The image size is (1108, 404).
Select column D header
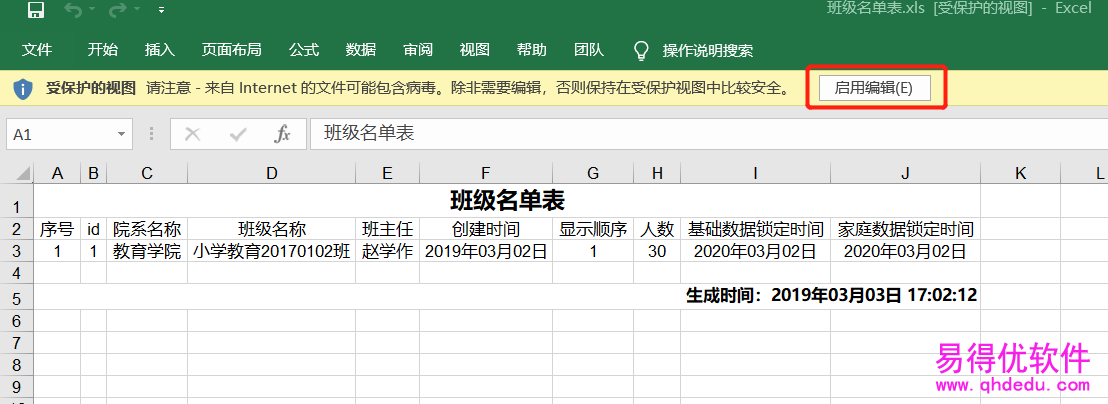[x=271, y=173]
